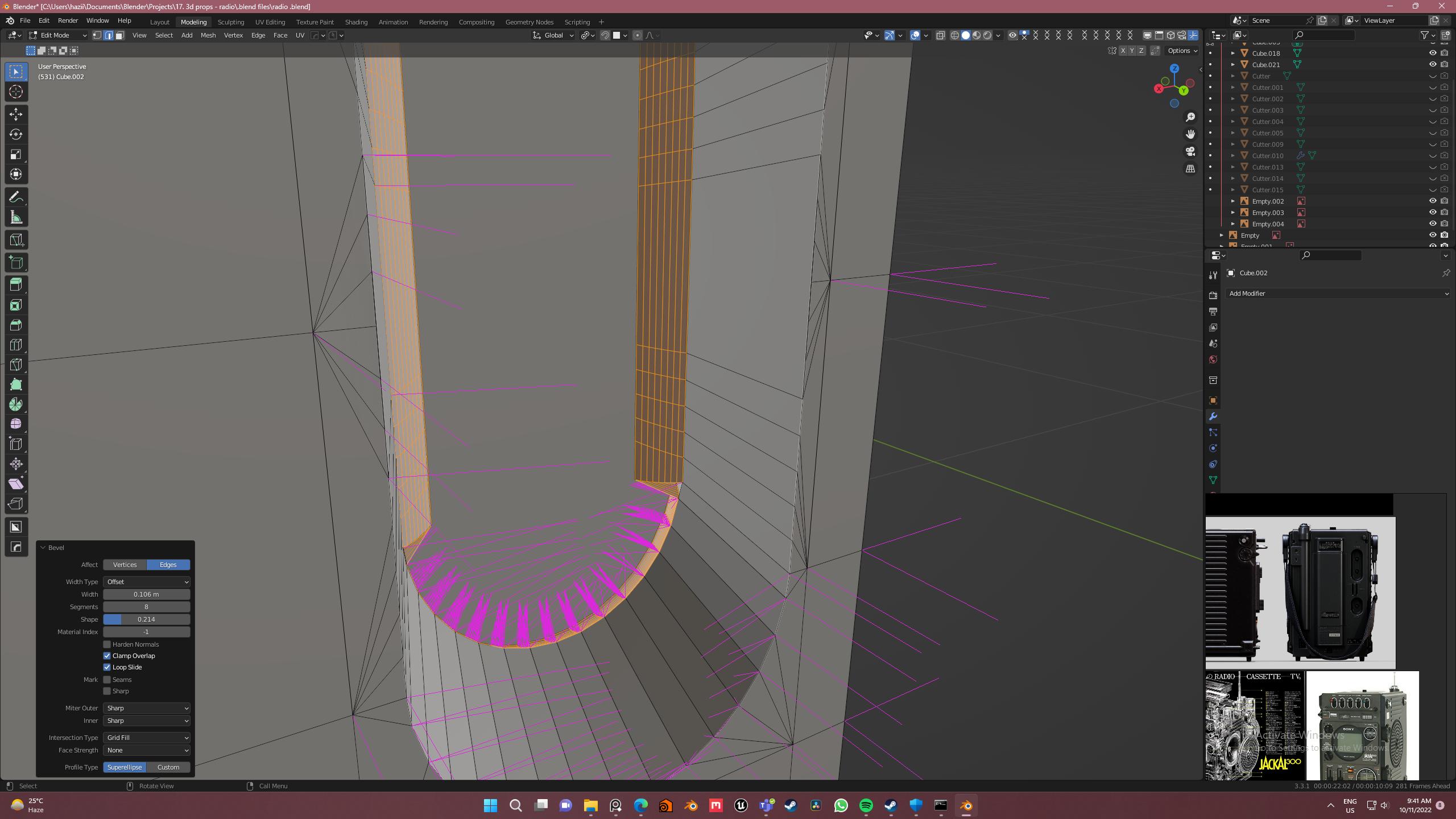Viewport: 1456px width, 819px height.
Task: Open the Vertex menu
Action: (233, 35)
